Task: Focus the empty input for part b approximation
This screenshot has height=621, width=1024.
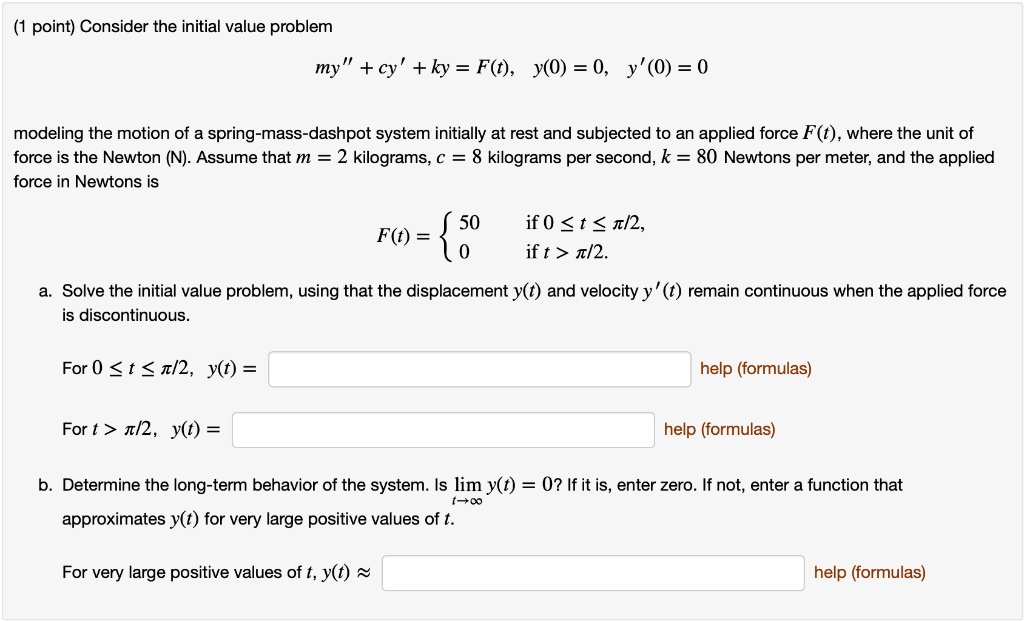Action: [593, 572]
